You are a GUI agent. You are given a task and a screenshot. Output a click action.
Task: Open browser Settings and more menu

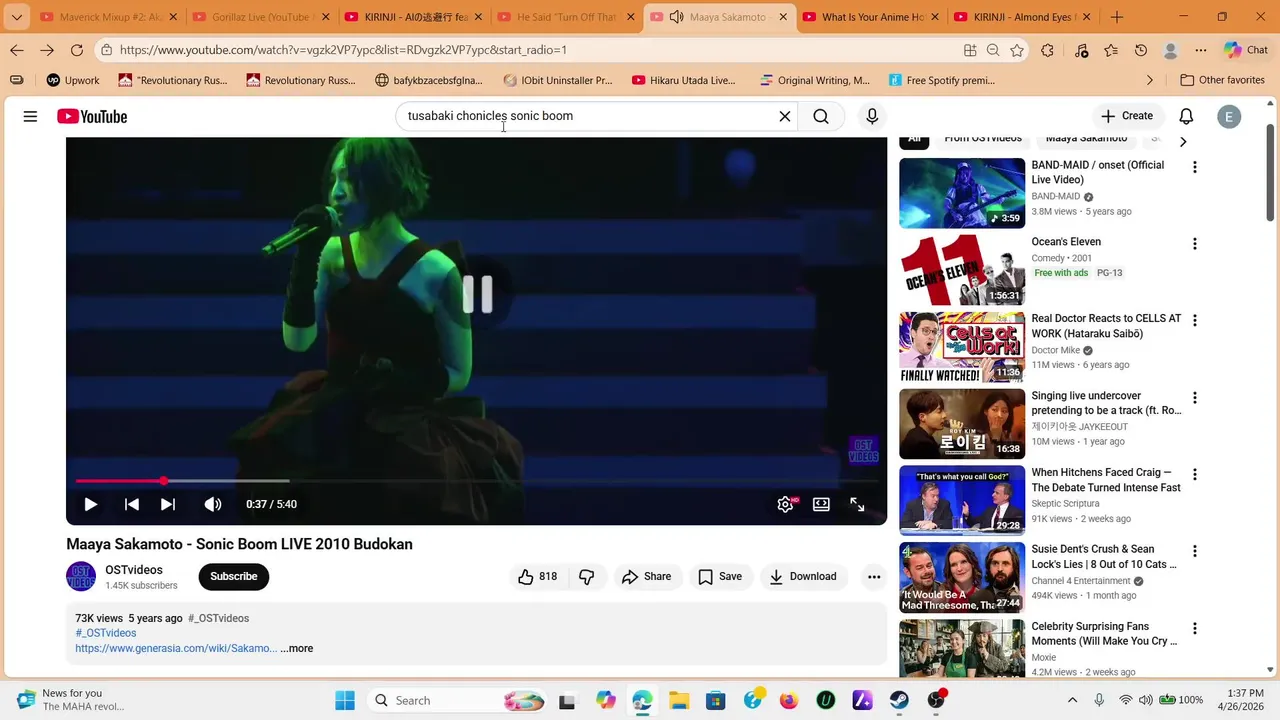pos(1201,50)
